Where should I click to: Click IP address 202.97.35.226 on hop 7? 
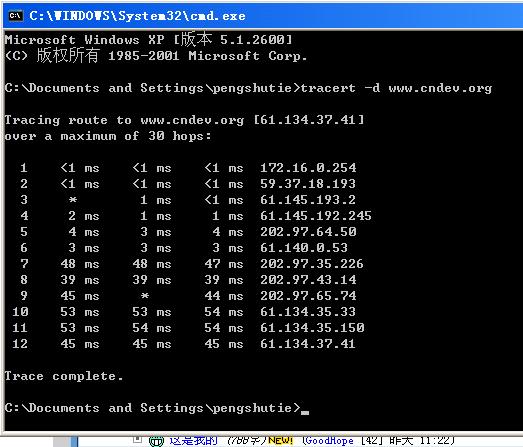click(x=312, y=264)
